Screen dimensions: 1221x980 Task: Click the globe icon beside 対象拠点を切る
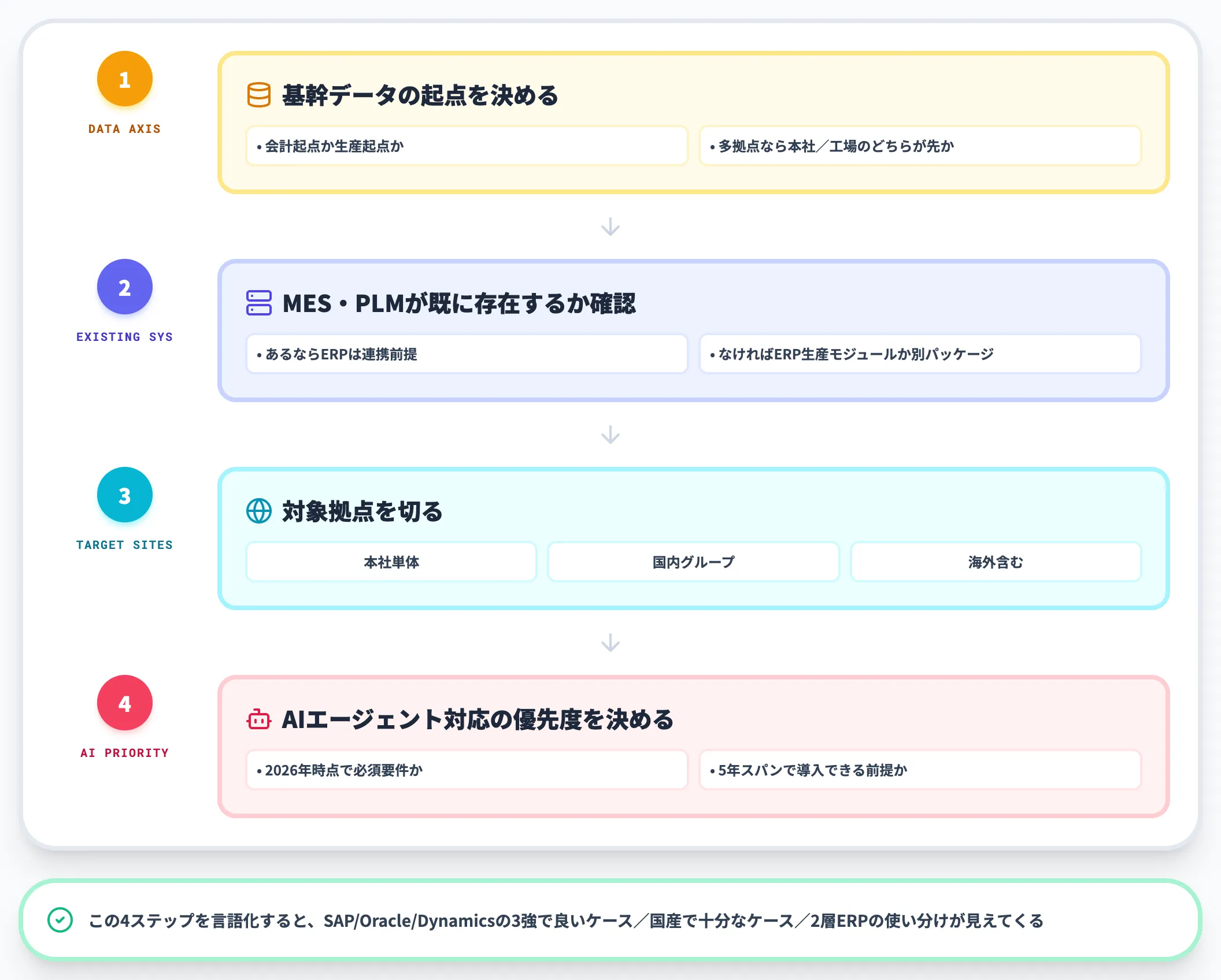tap(258, 511)
